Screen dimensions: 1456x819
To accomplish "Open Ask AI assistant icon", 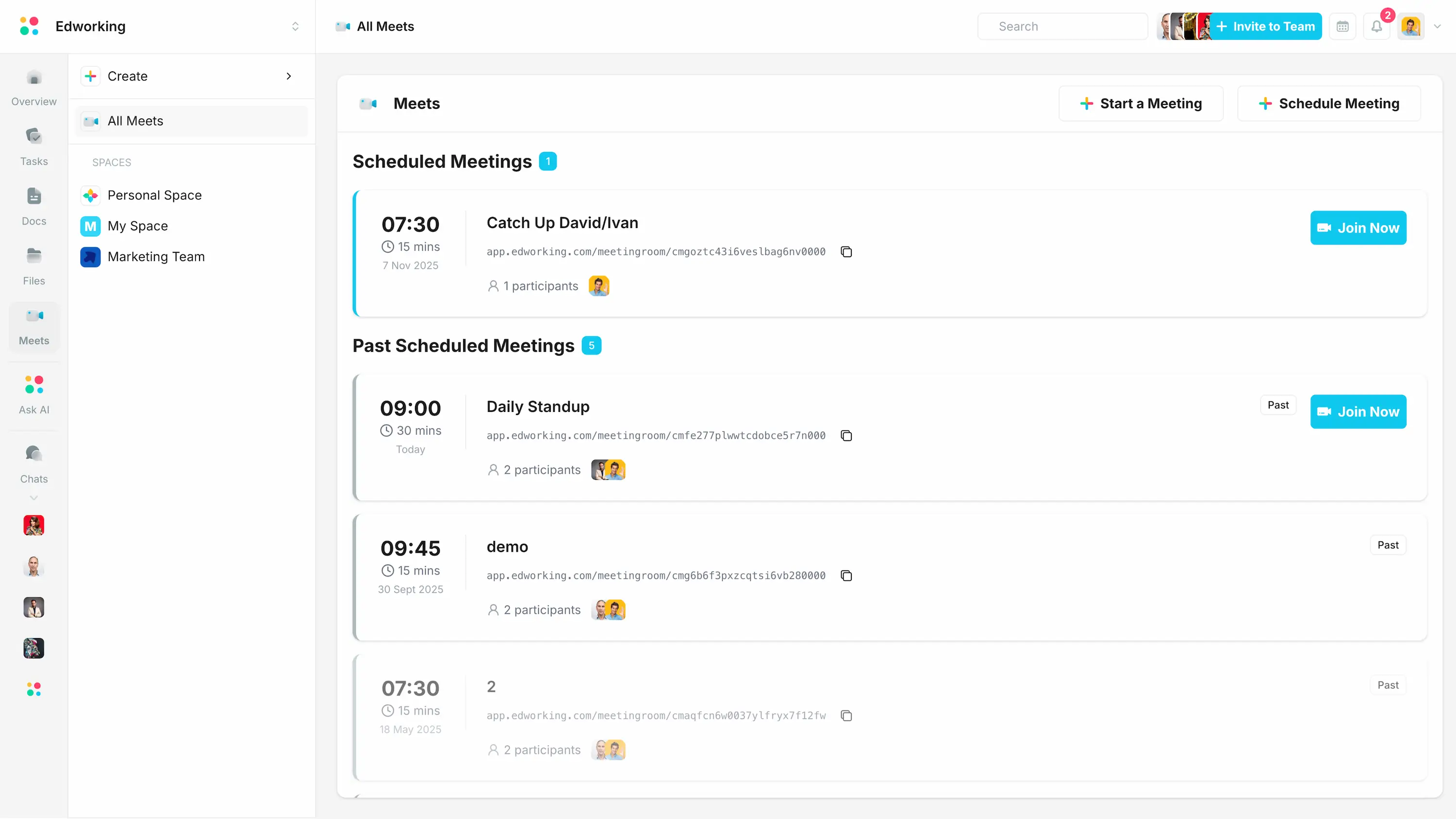I will click(34, 385).
